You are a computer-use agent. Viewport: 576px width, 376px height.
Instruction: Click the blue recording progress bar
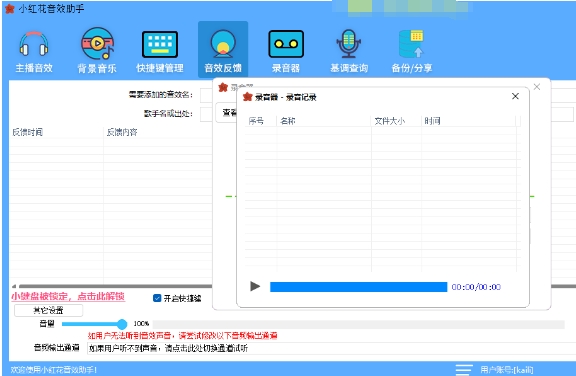click(x=359, y=287)
